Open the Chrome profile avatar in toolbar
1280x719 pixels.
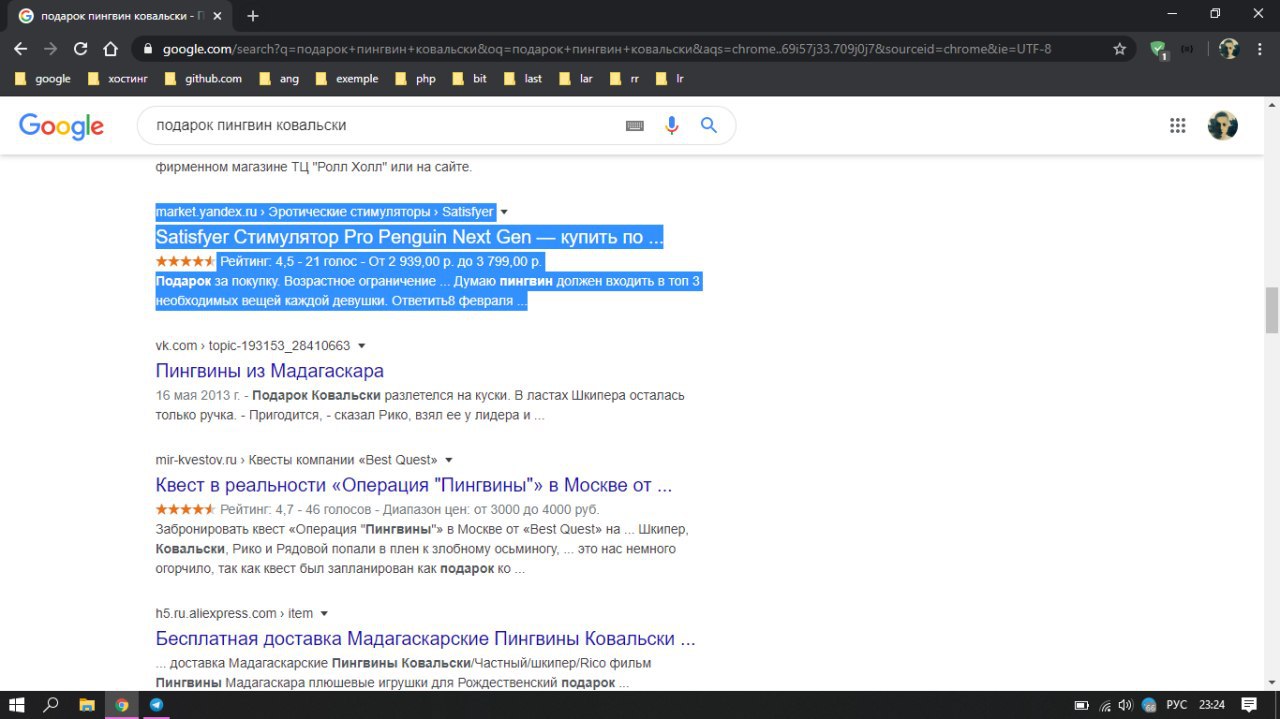coord(1229,48)
